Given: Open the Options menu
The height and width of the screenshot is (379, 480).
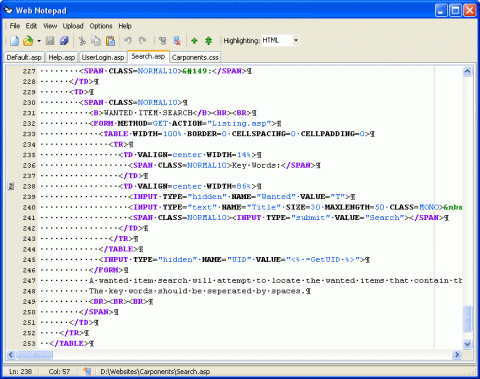Looking at the screenshot, I should click(x=101, y=26).
